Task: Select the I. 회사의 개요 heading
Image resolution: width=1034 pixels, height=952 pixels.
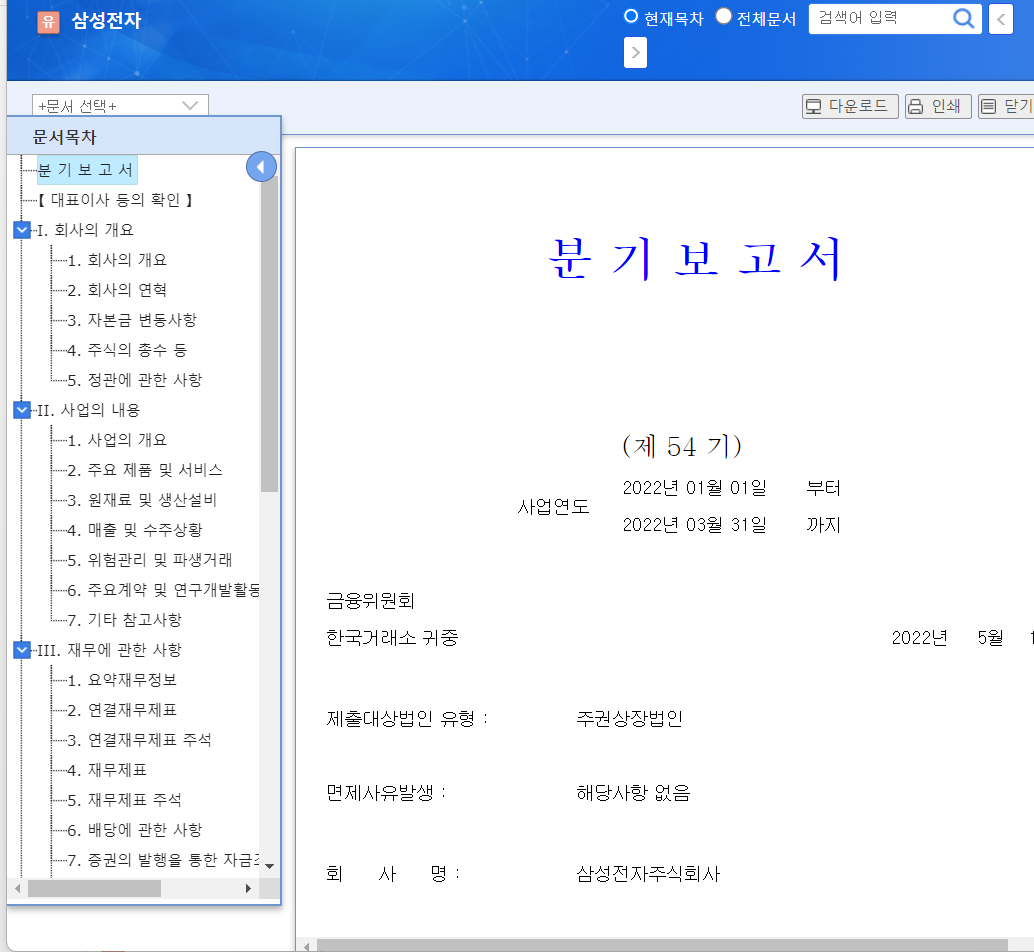Action: (x=86, y=230)
